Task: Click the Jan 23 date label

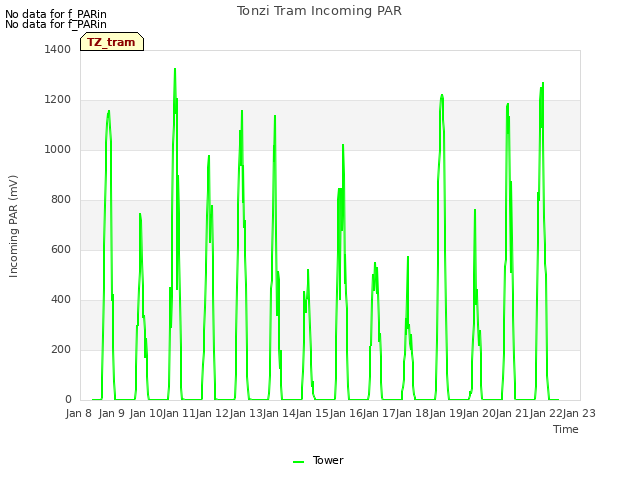Action: [579, 413]
